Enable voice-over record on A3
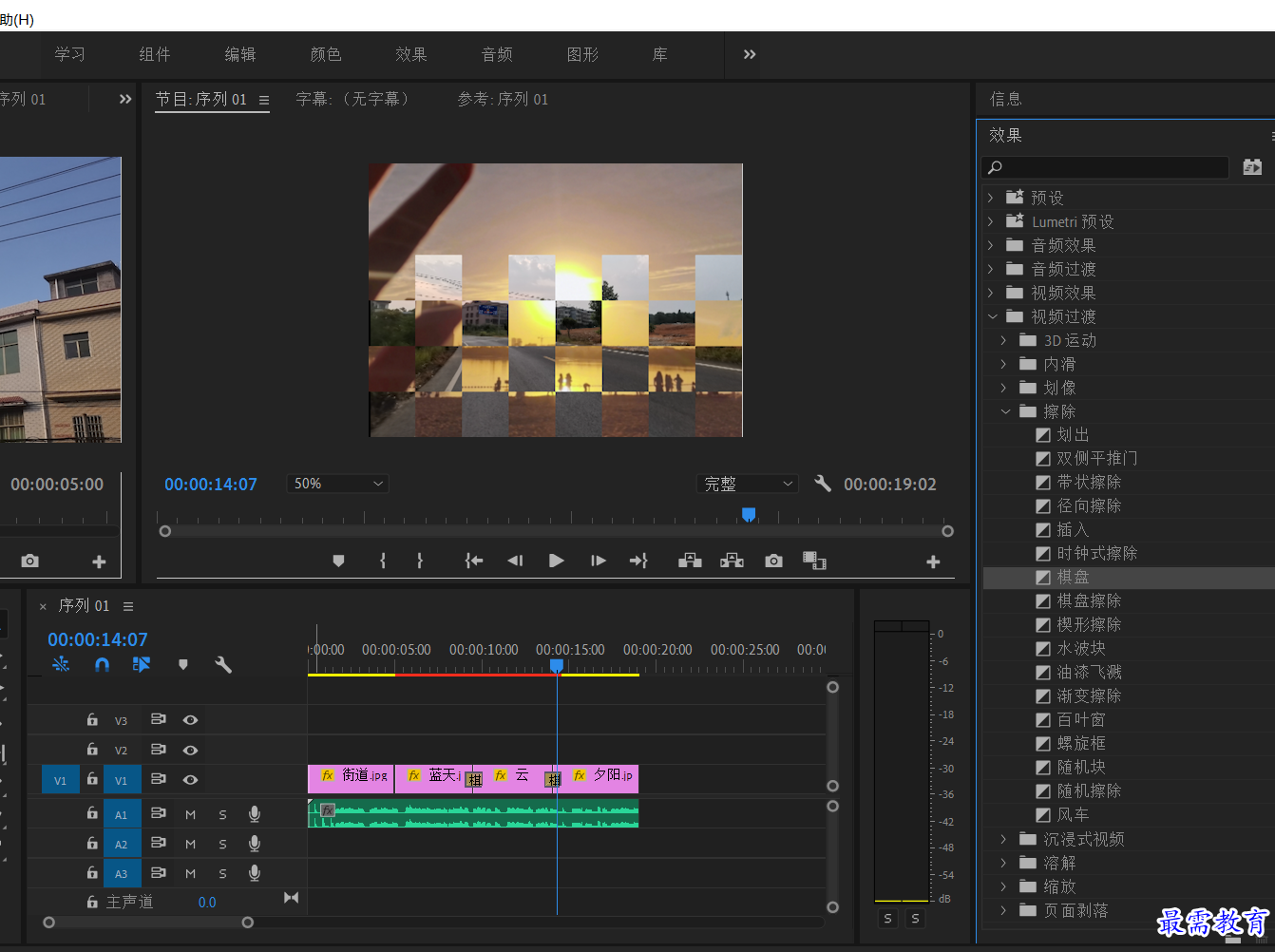The image size is (1275, 952). pyautogui.click(x=255, y=872)
